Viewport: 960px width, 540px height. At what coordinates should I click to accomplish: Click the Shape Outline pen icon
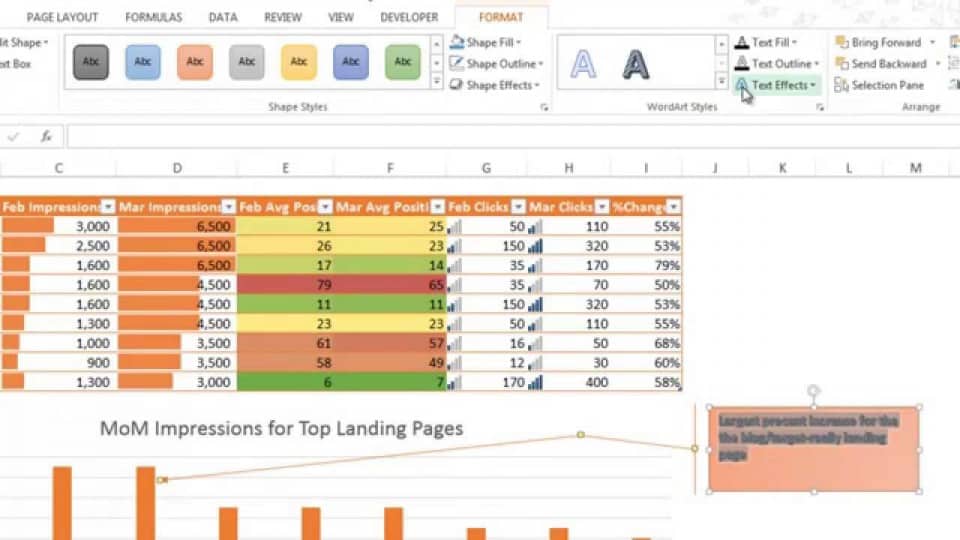point(457,63)
